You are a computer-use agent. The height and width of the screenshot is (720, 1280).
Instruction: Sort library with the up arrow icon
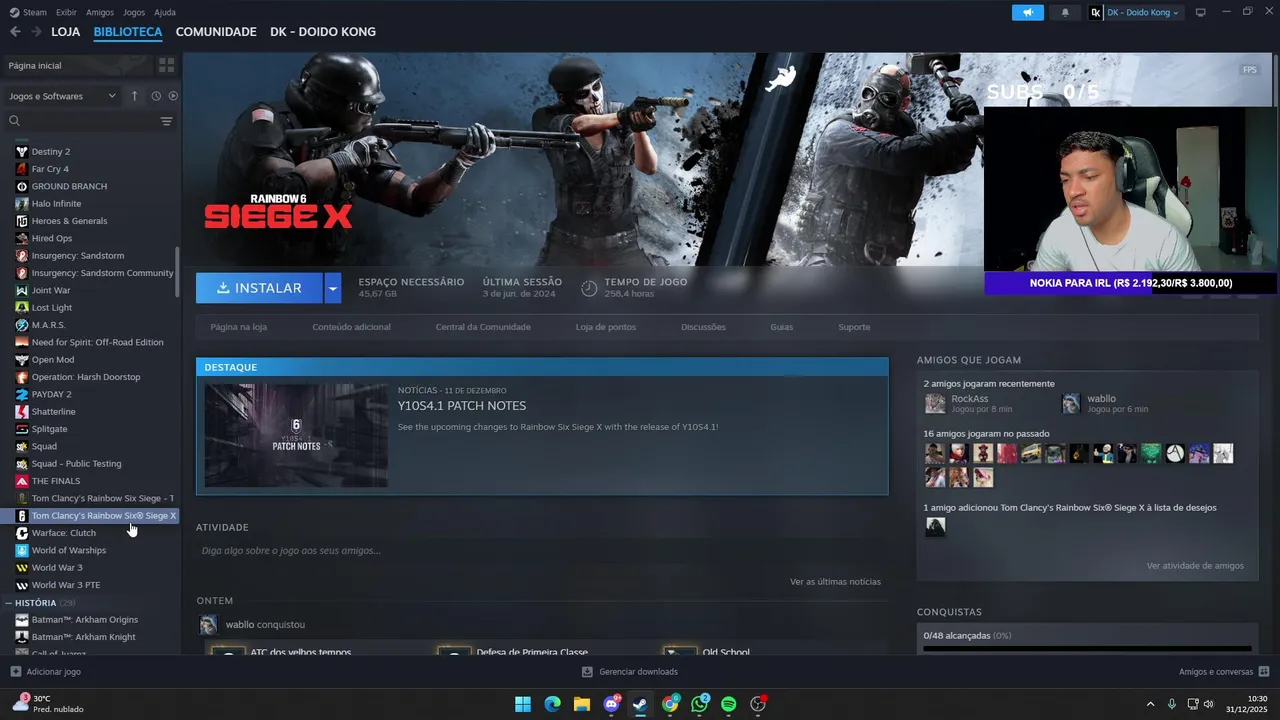point(134,96)
